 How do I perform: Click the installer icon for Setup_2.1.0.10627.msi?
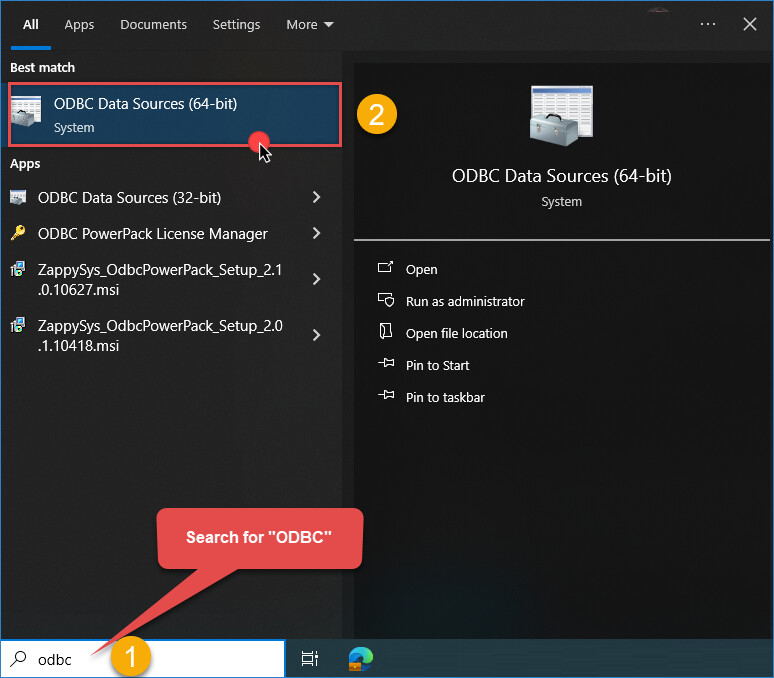pos(18,269)
